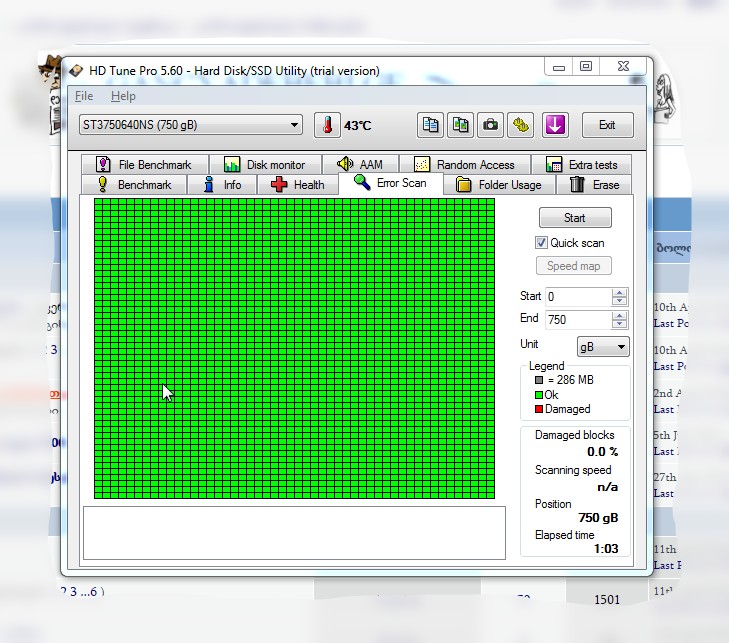Click the Start scan button
The width and height of the screenshot is (729, 643).
(575, 218)
